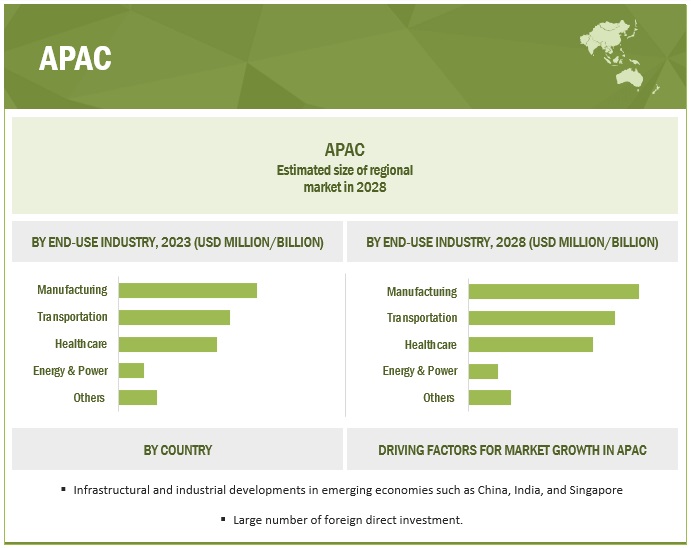Click the infrastructural and industrial developments bullet text
This screenshot has height=548, width=691.
[x=349, y=490]
